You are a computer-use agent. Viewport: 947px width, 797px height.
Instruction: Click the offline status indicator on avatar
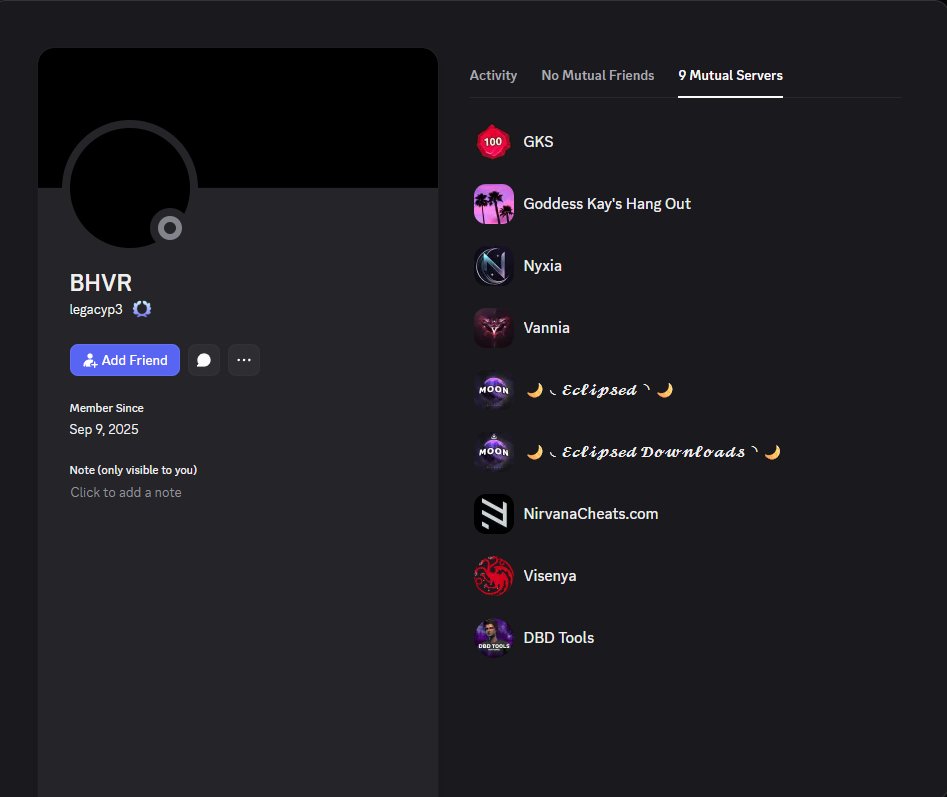point(170,228)
